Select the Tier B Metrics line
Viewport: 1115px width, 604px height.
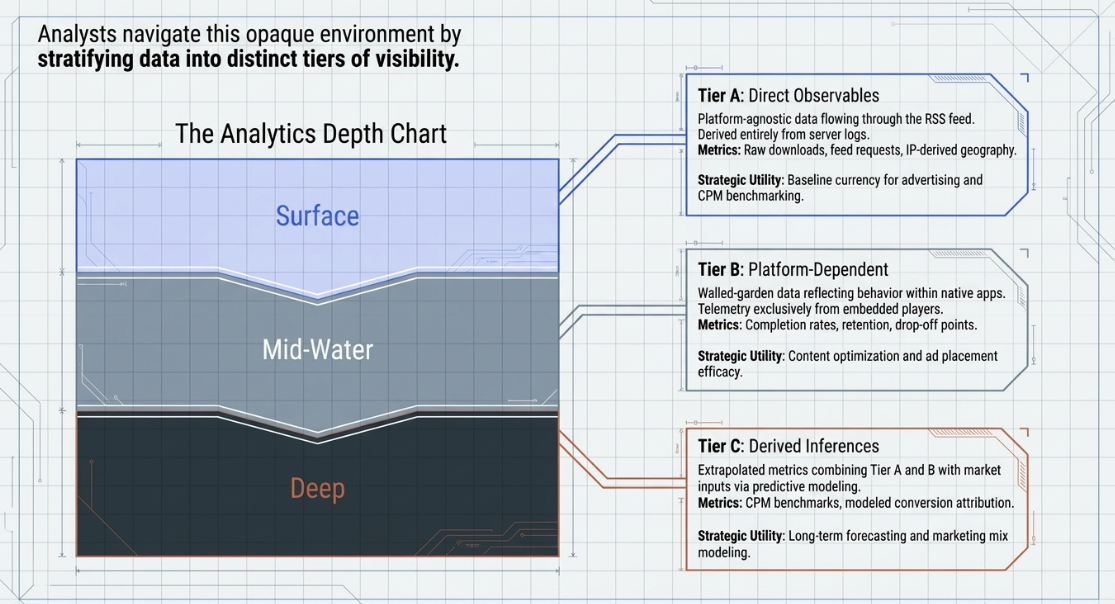point(837,325)
